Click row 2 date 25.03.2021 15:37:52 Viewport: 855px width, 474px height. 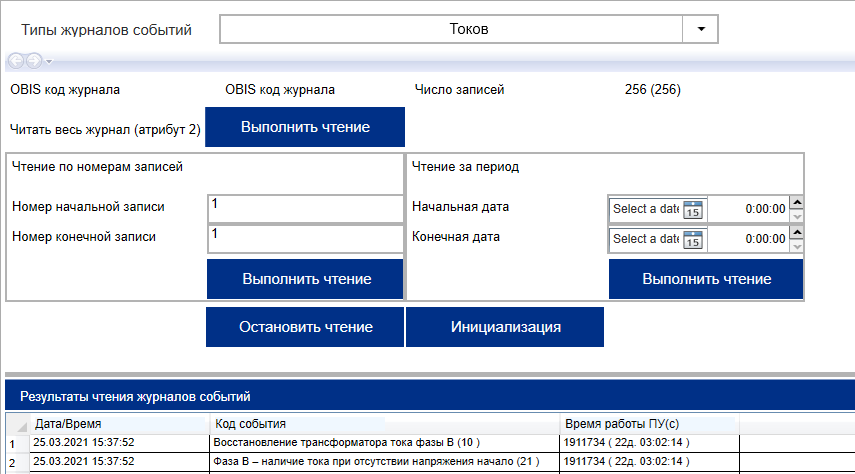[x=119, y=462]
